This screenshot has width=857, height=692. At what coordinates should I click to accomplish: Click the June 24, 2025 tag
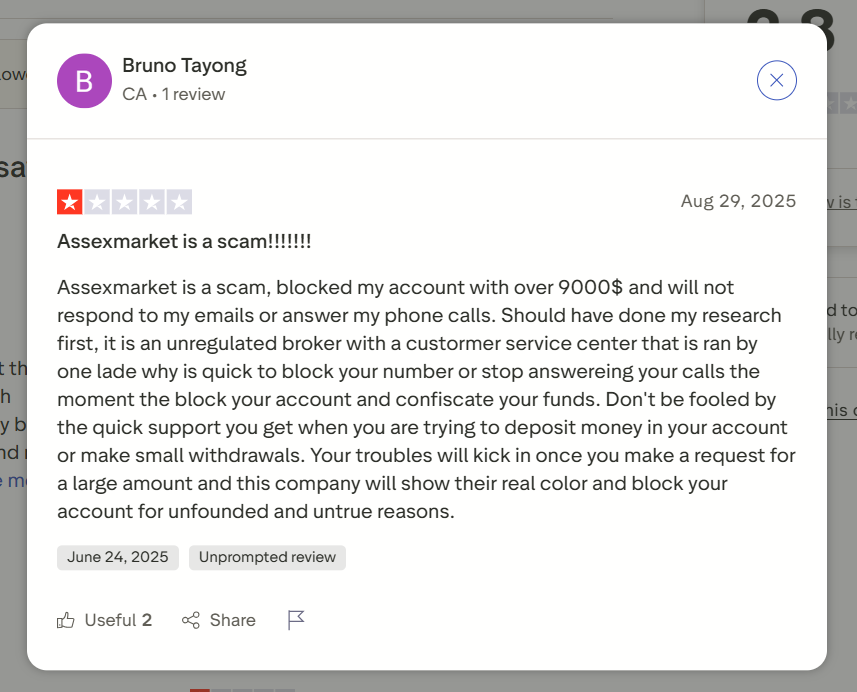(x=118, y=557)
